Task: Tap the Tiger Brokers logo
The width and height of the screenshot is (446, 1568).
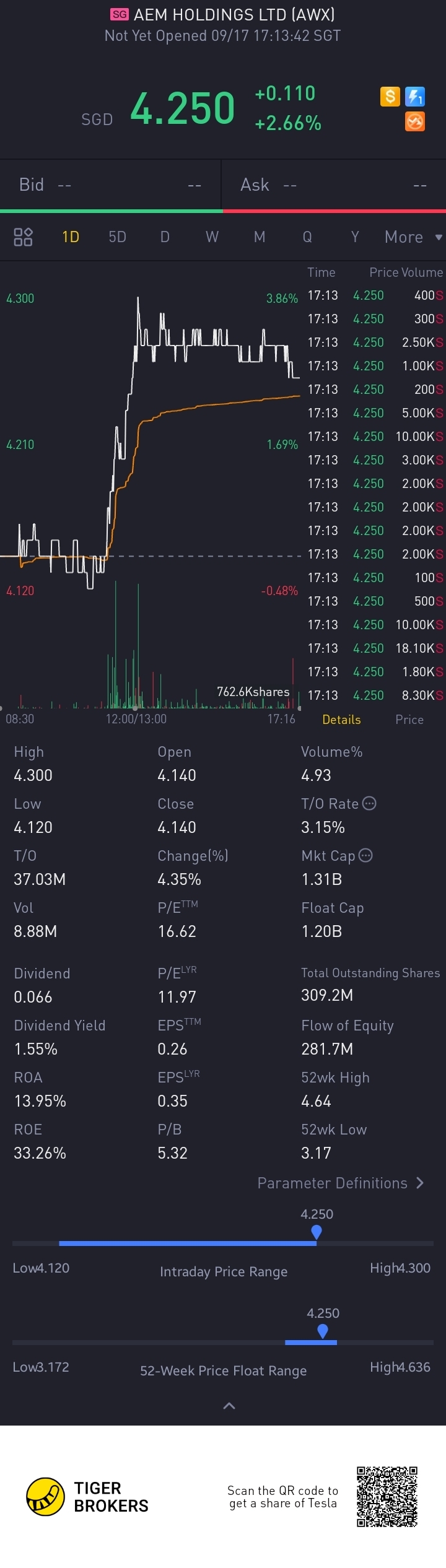Action: (x=87, y=1497)
